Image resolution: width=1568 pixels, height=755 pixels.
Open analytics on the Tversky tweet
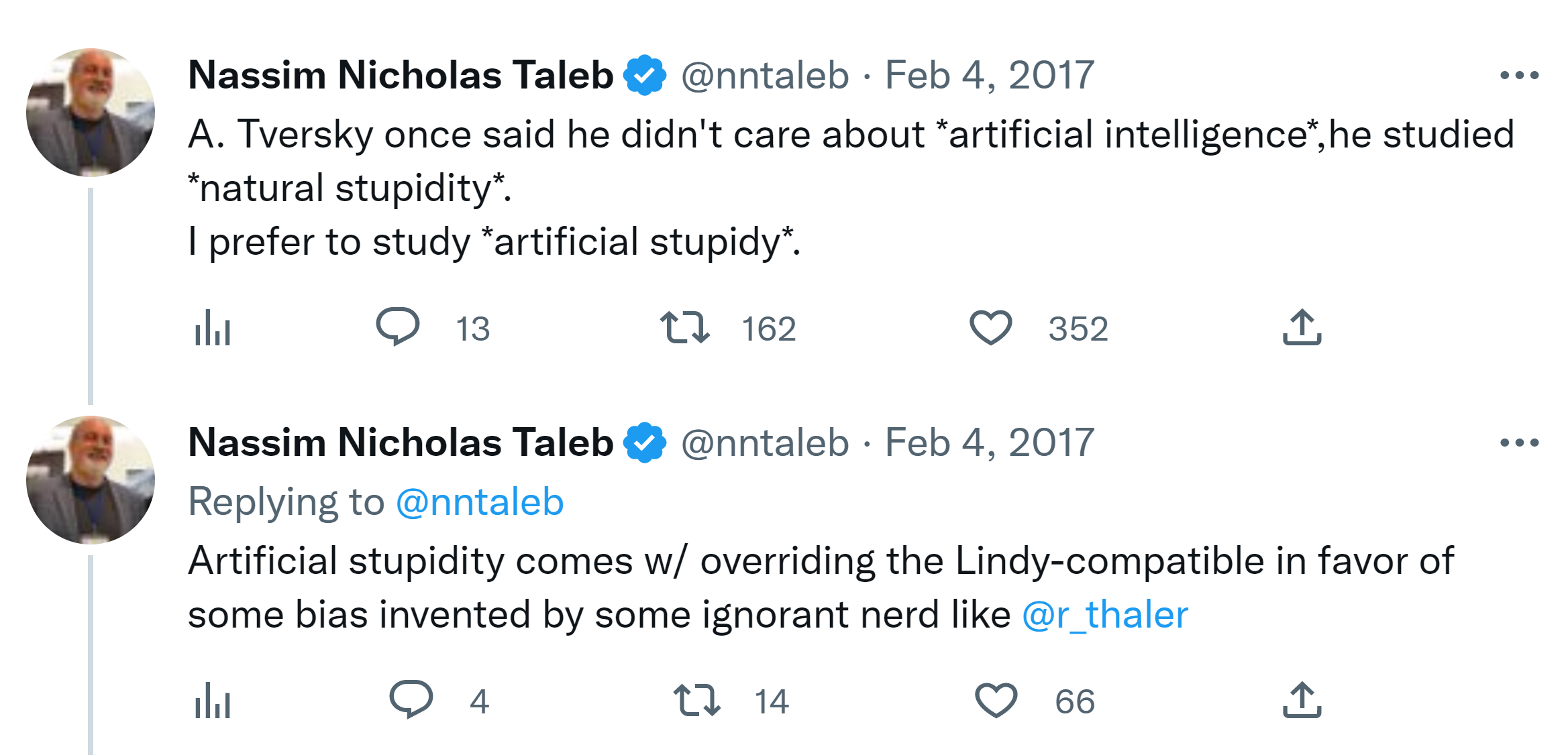212,328
